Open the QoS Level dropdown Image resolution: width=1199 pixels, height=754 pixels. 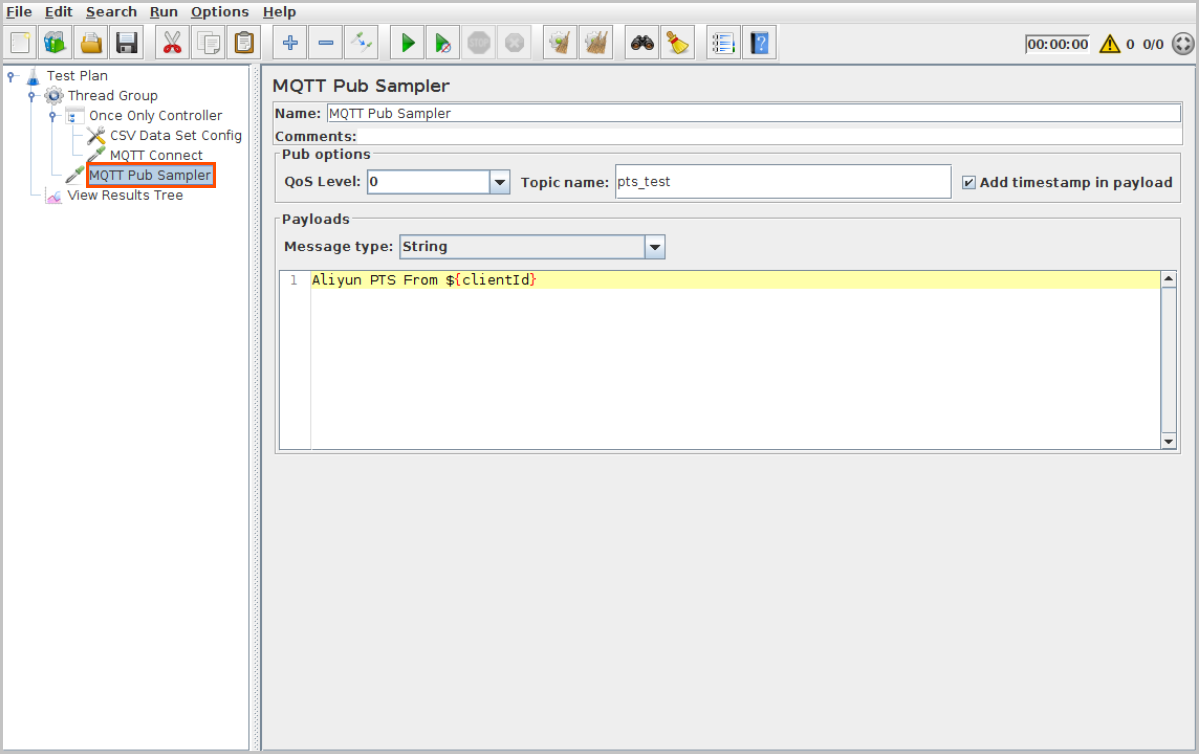point(500,182)
